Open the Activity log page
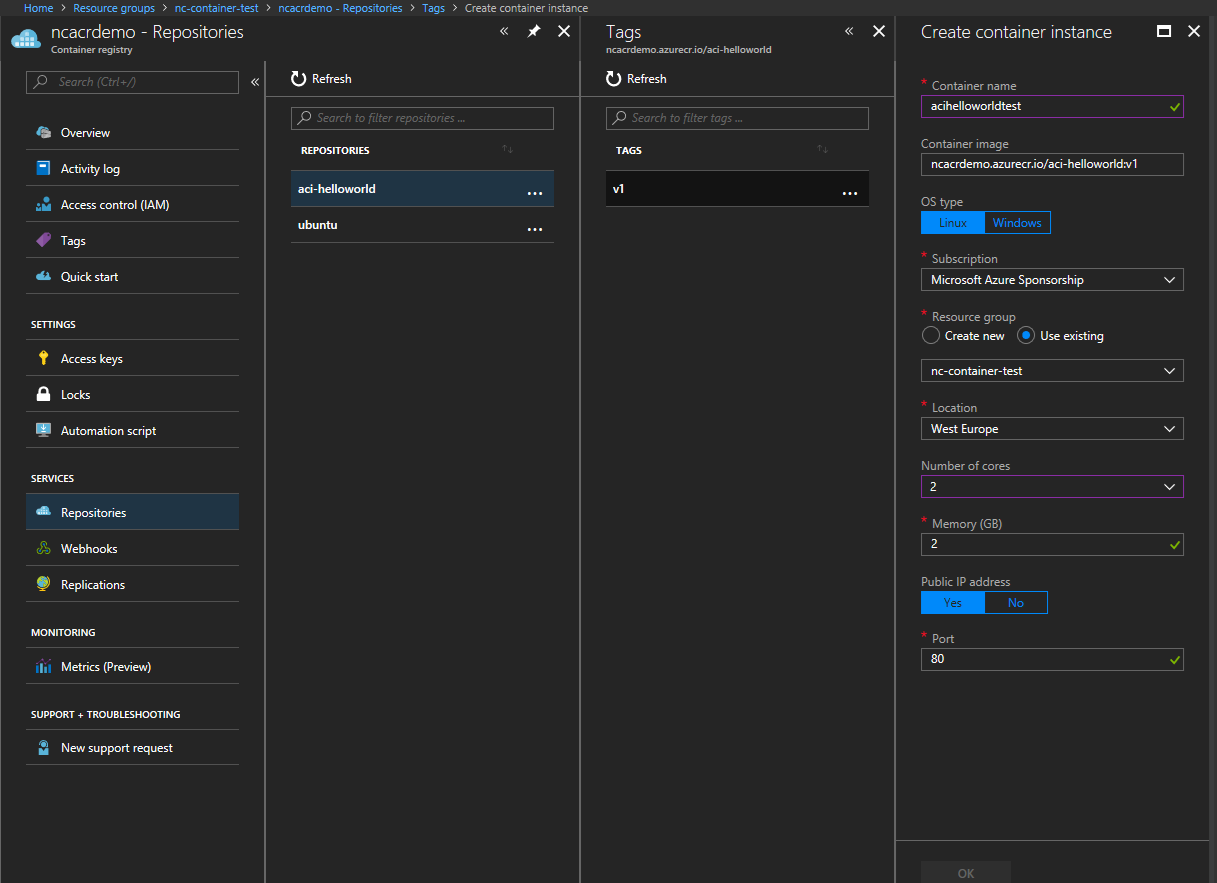Screen dimensions: 1217x883 pyautogui.click(x=132, y=169)
